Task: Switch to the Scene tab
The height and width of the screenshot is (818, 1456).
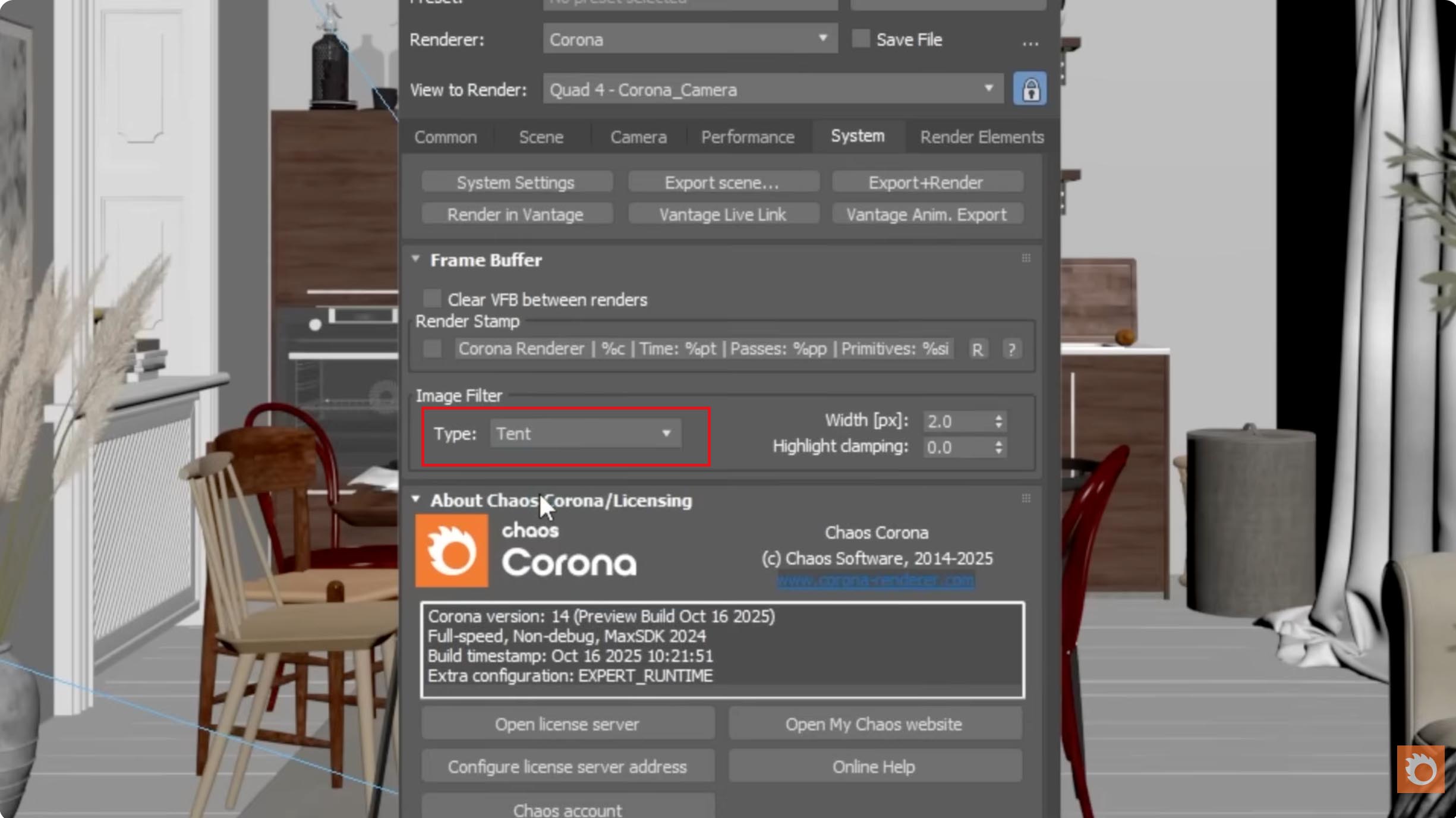Action: click(x=541, y=137)
